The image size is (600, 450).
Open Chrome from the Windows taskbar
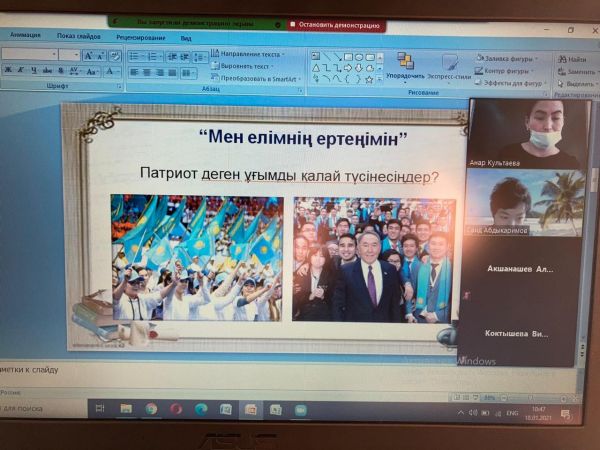[x=152, y=409]
